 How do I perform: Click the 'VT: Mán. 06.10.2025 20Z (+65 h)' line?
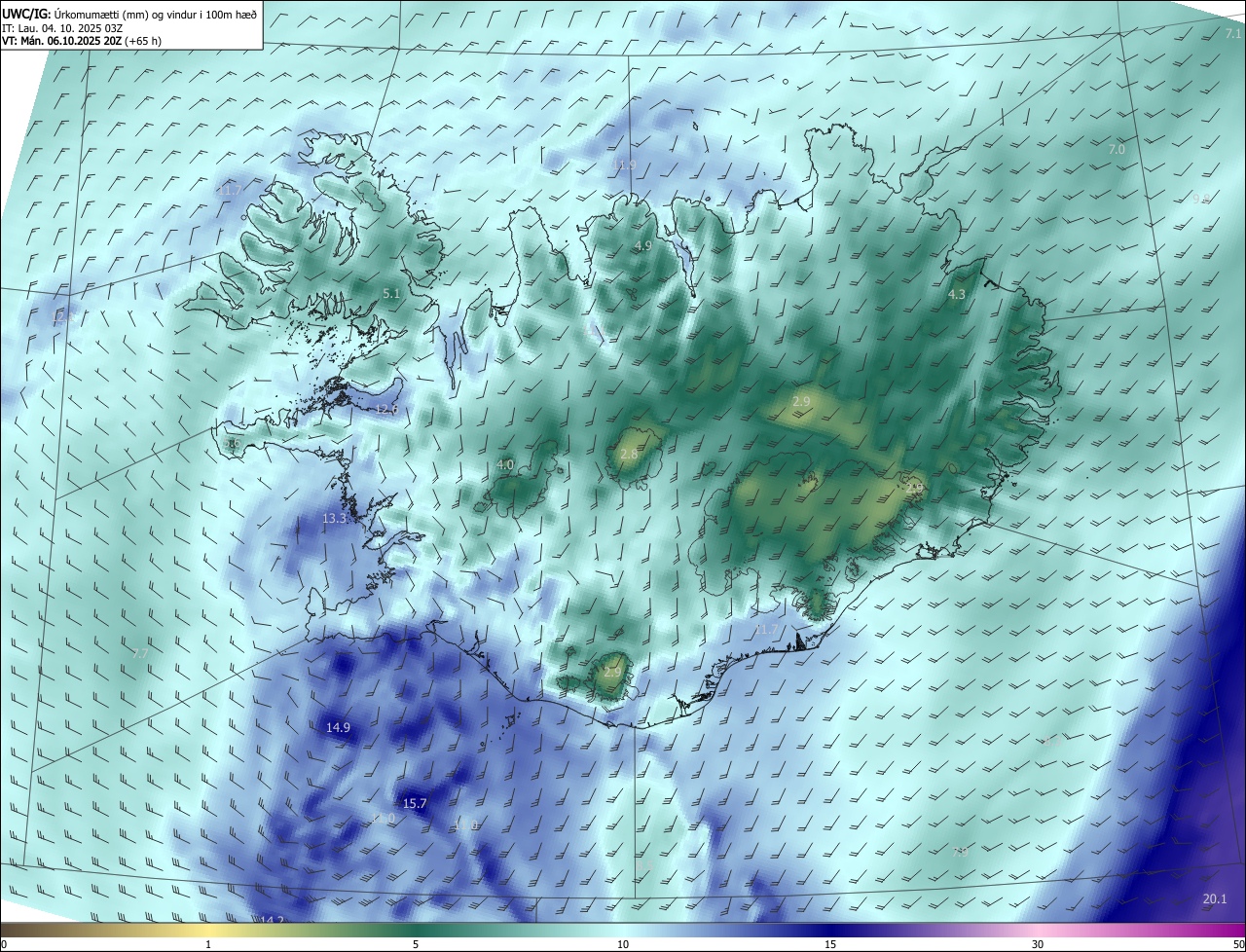point(82,42)
